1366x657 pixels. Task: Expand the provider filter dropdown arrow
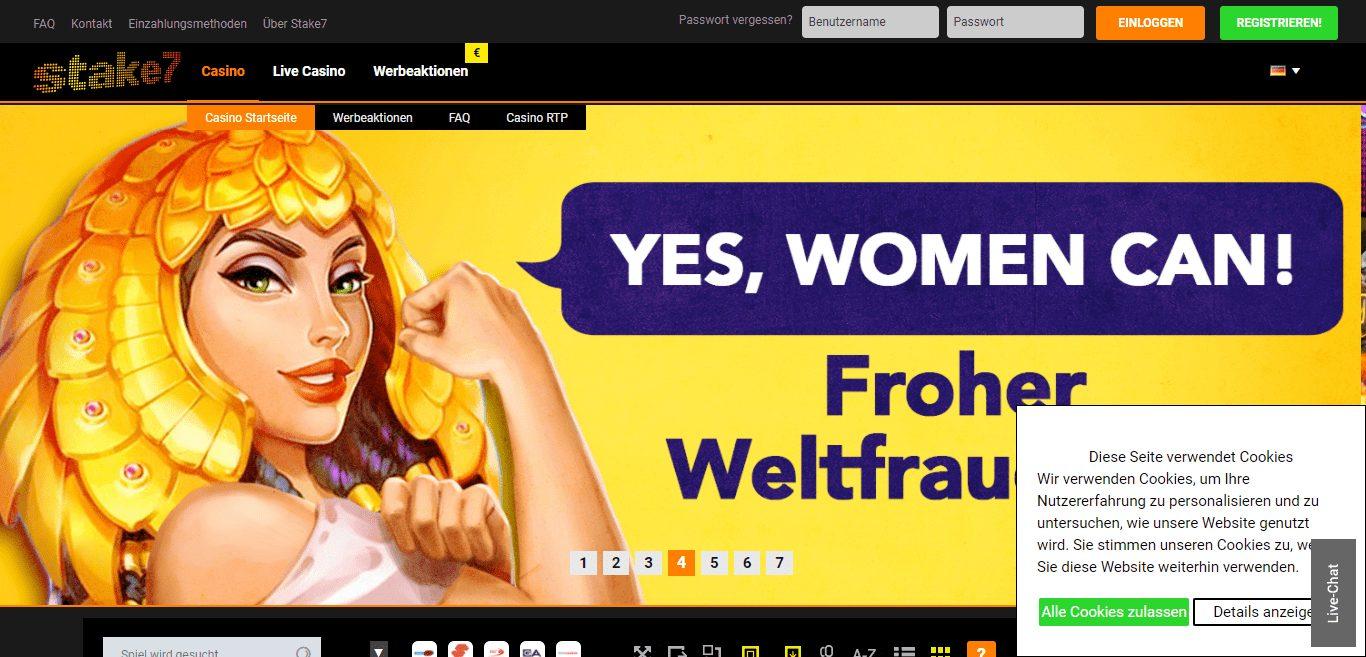click(x=379, y=651)
